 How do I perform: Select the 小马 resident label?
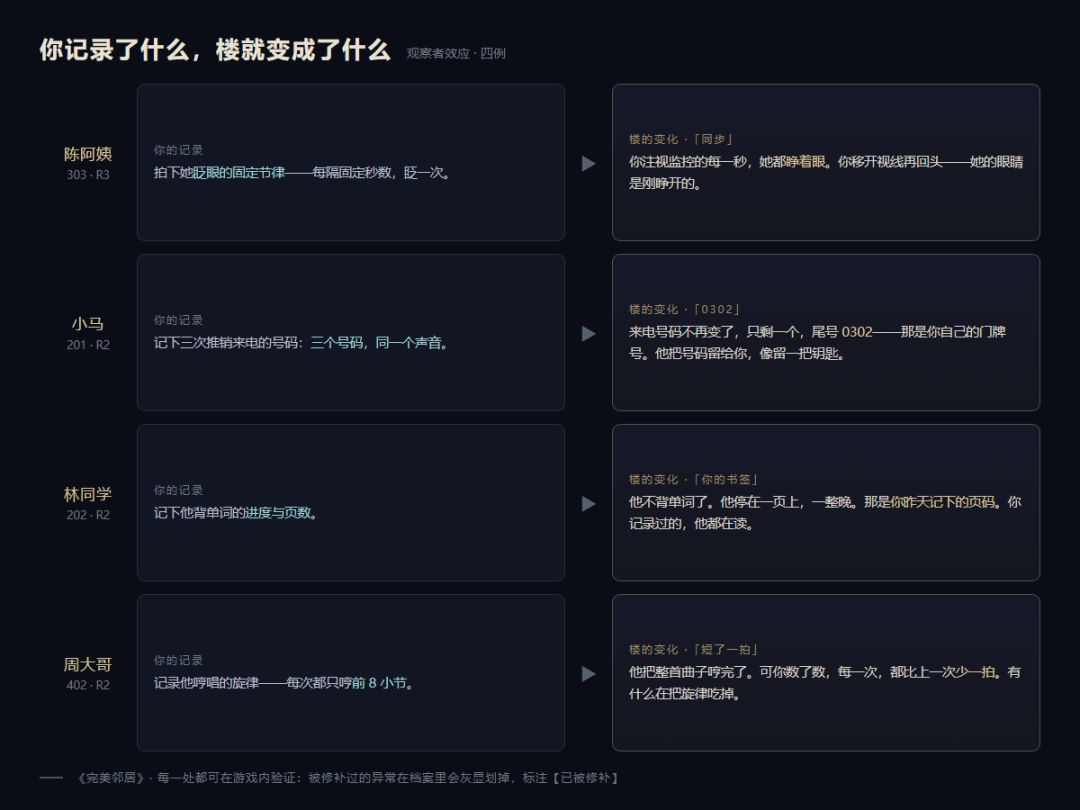[87, 324]
